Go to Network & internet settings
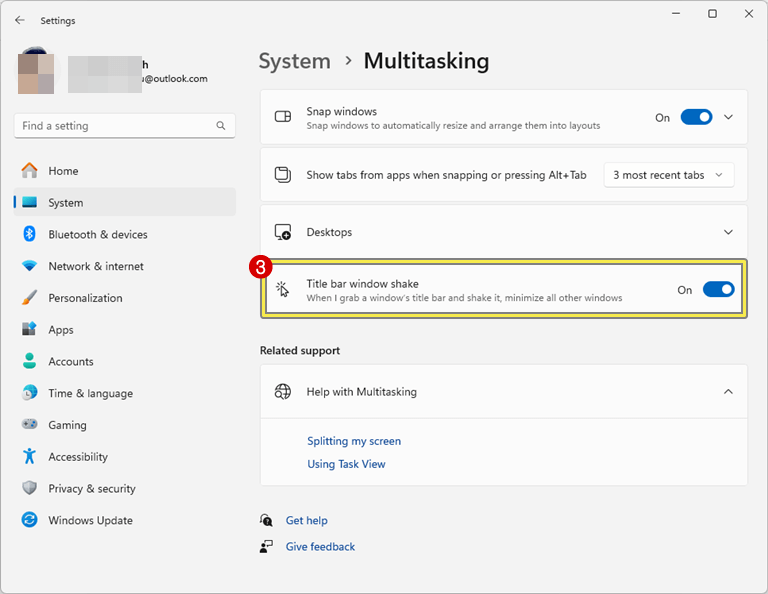 tap(124, 266)
